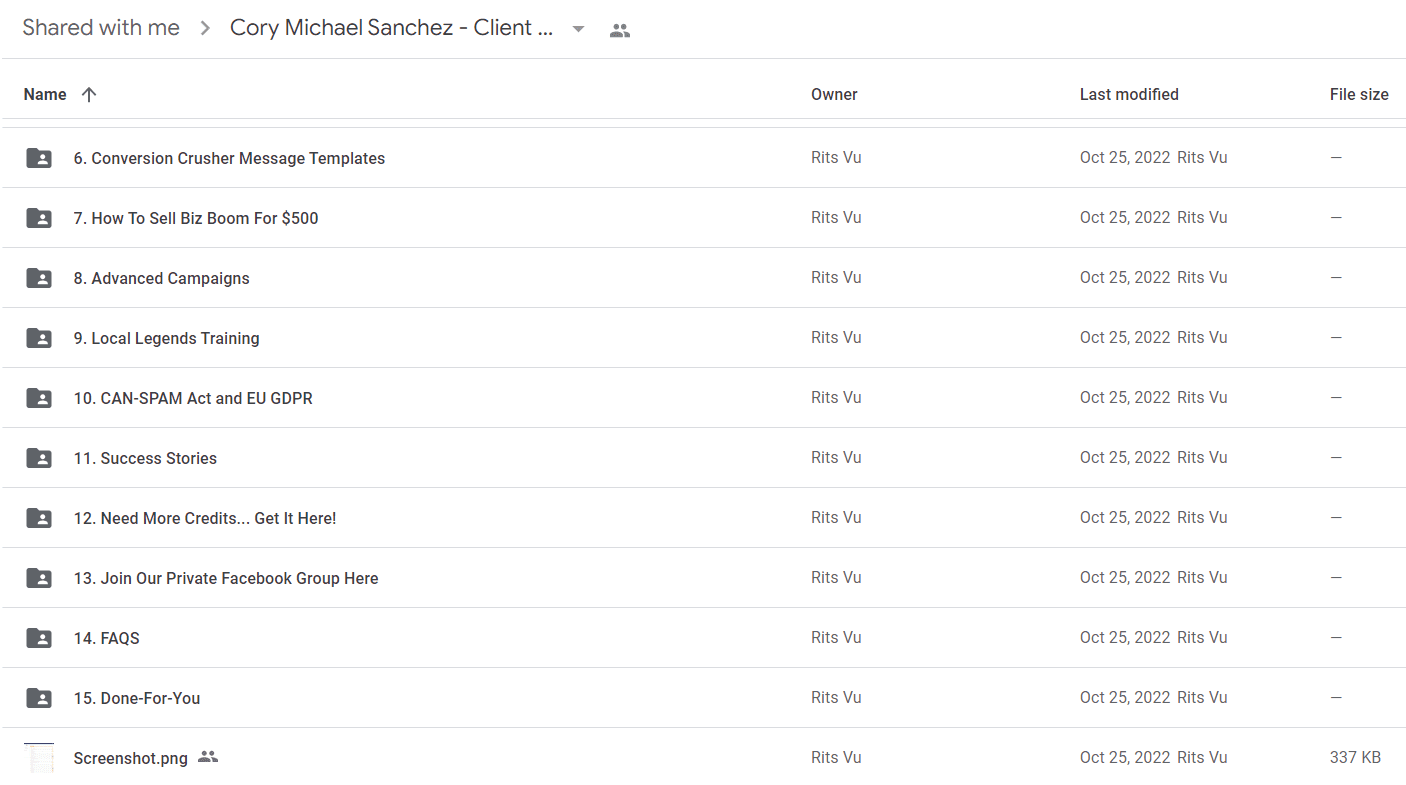Select 12. Need More Credits... Get It Here!
1406x785 pixels.
pyautogui.click(x=205, y=518)
